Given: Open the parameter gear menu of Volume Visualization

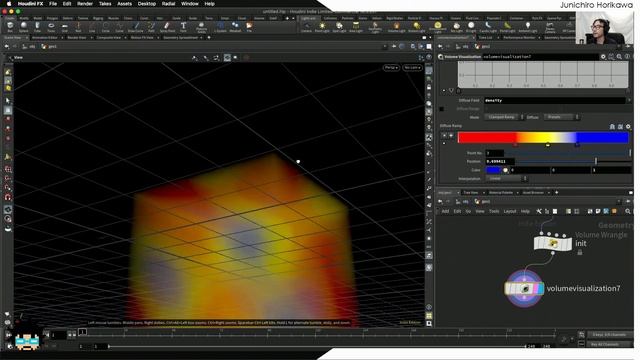Looking at the screenshot, I should [x=603, y=57].
